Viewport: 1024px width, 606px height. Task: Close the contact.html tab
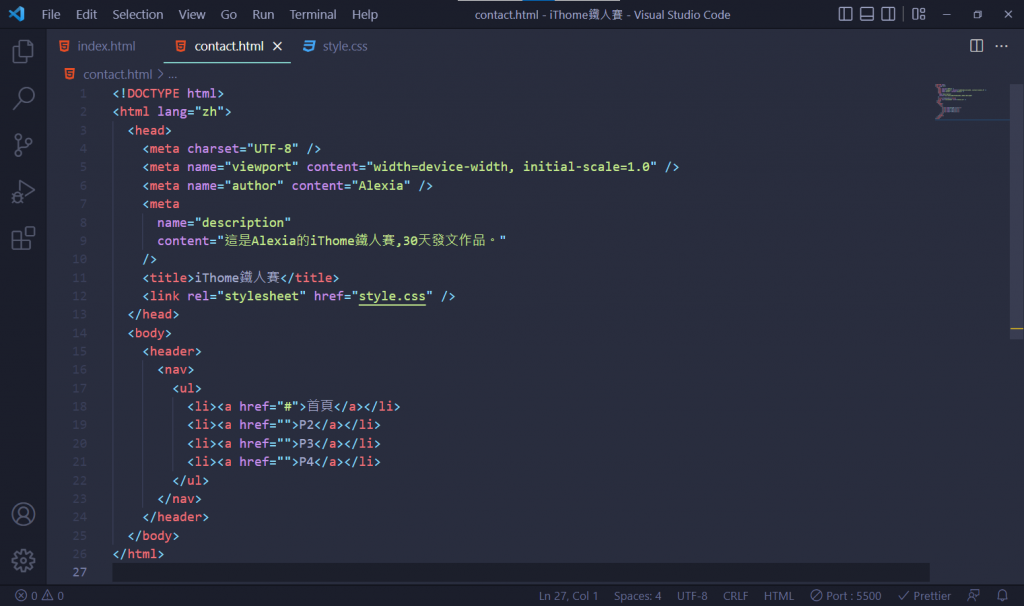(278, 46)
